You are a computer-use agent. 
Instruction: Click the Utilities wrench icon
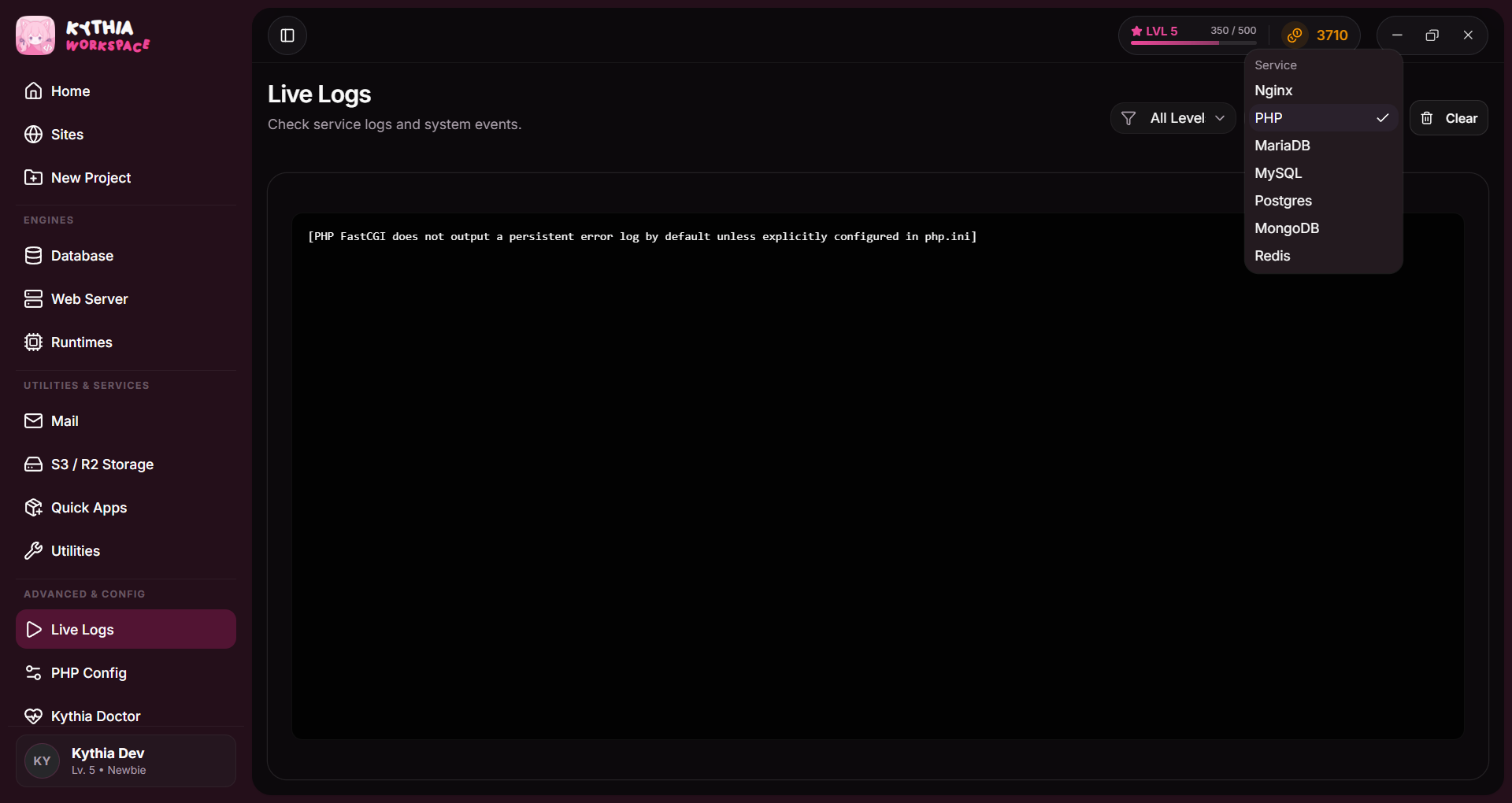point(33,550)
